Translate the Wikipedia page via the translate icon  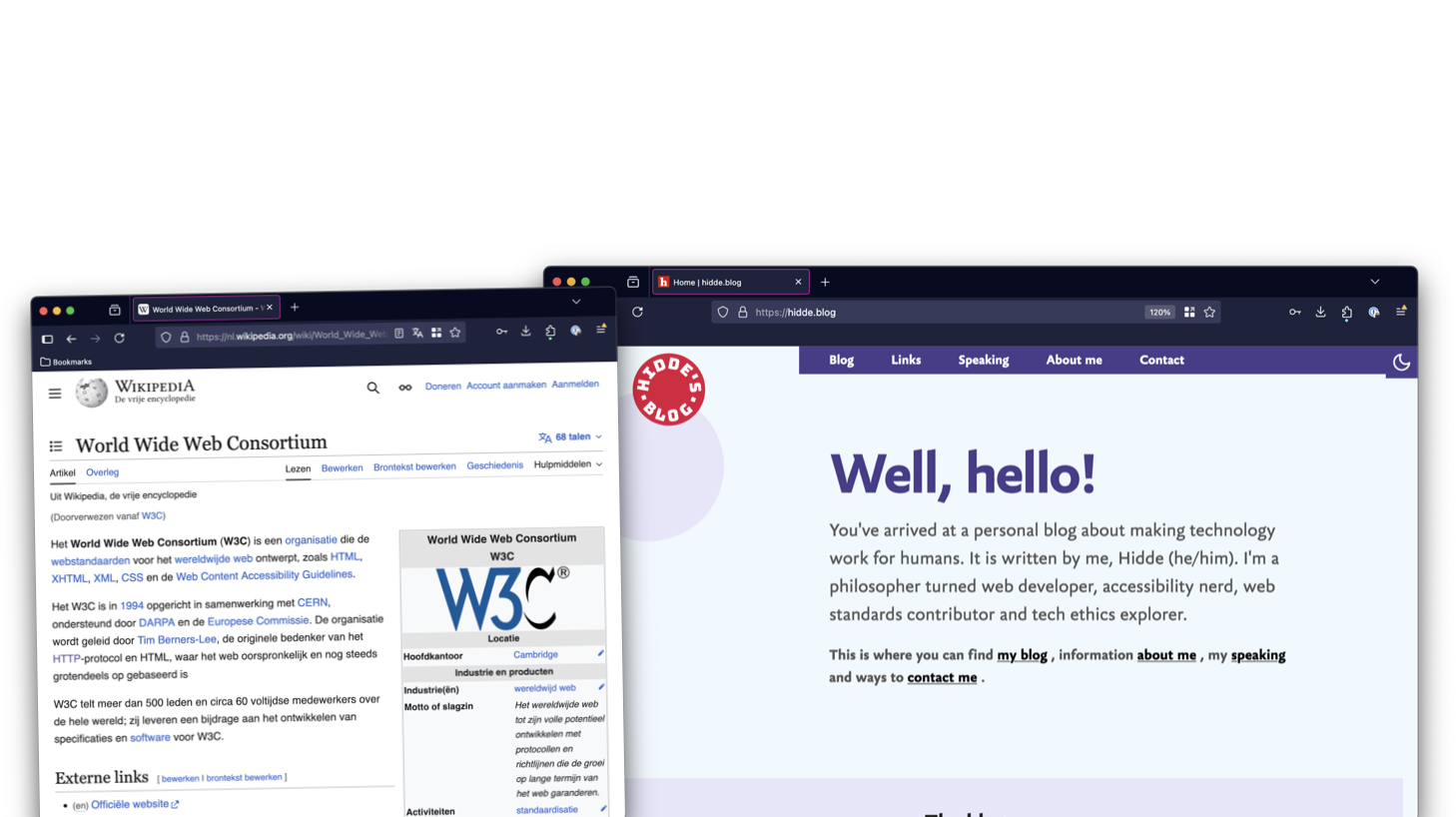(x=417, y=333)
